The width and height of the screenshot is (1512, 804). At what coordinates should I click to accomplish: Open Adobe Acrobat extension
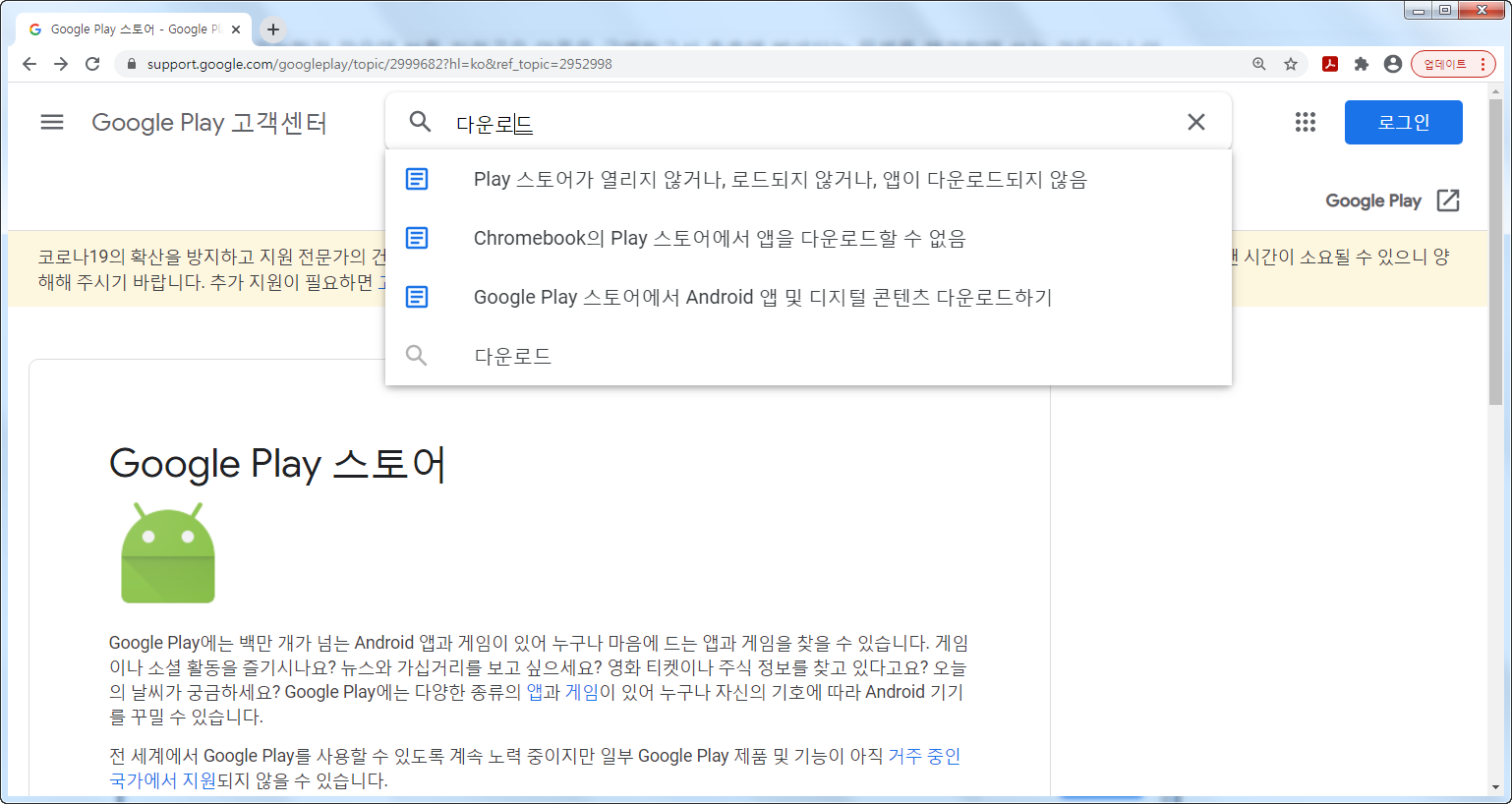tap(1330, 64)
